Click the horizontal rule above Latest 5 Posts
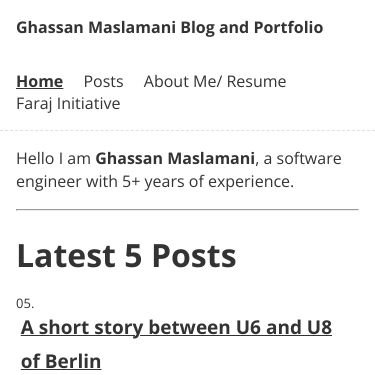Screen dimensions: 375x375 click(187, 210)
